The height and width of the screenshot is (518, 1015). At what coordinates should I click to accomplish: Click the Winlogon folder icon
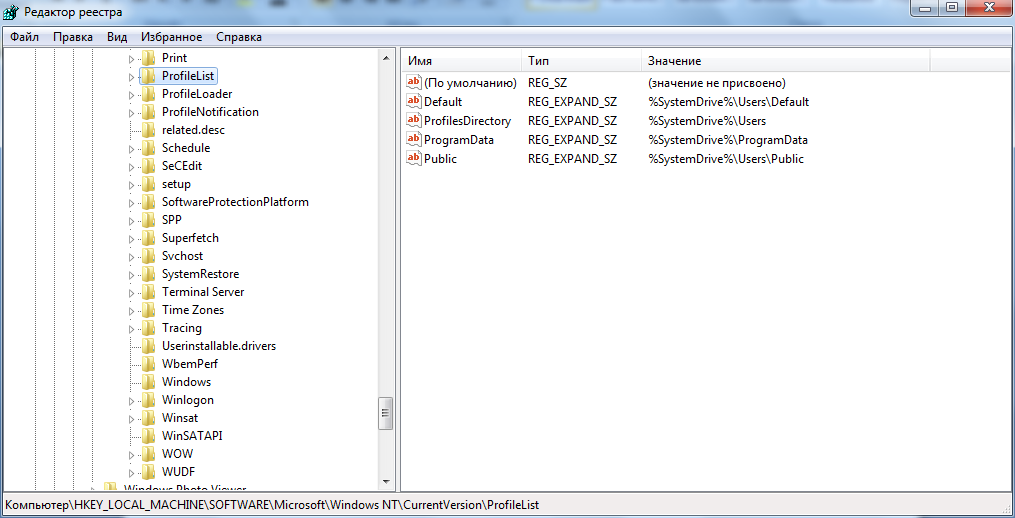tap(149, 400)
